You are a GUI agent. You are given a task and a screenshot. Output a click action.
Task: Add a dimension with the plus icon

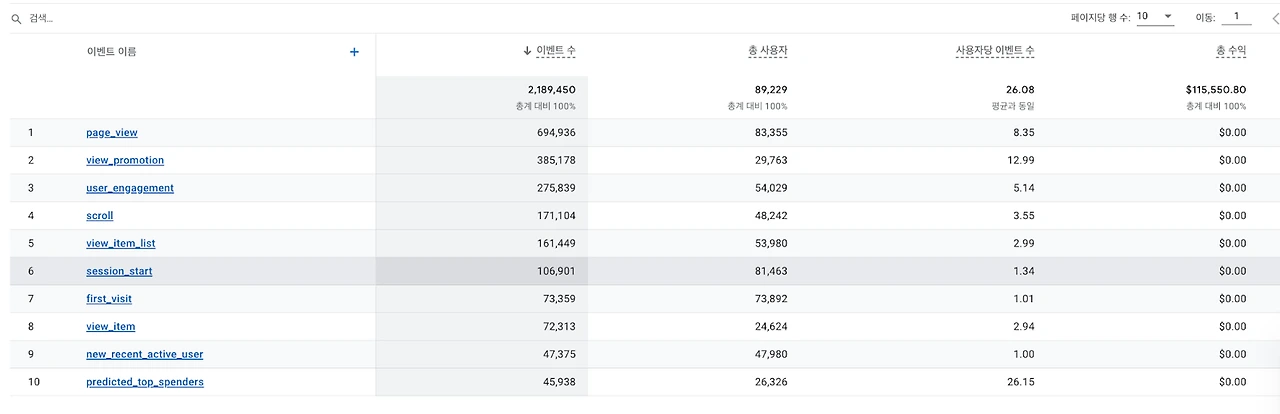(354, 52)
